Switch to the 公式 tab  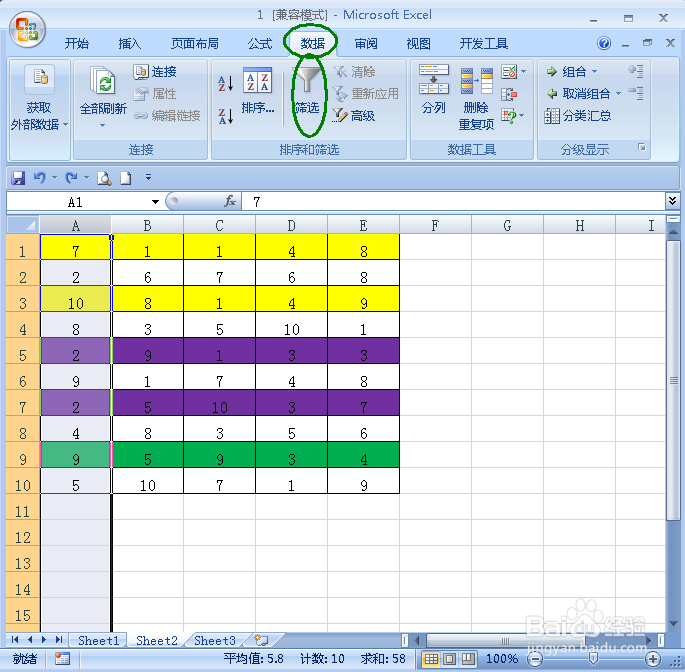point(260,44)
